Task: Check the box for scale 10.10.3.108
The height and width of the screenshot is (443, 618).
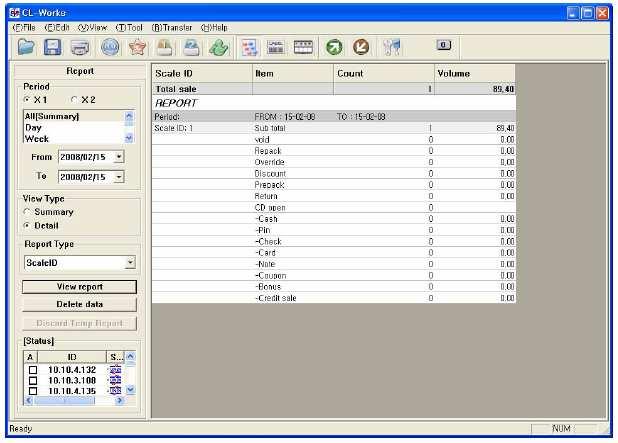Action: 33,381
